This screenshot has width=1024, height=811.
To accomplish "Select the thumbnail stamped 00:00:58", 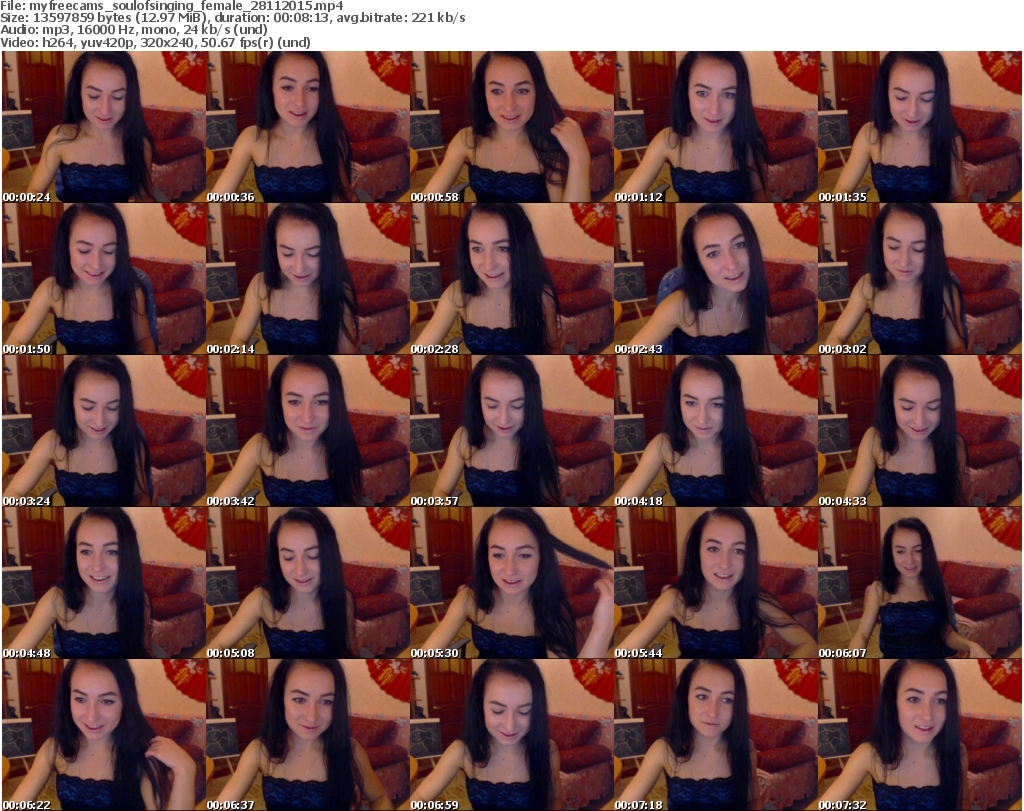I will coord(512,127).
